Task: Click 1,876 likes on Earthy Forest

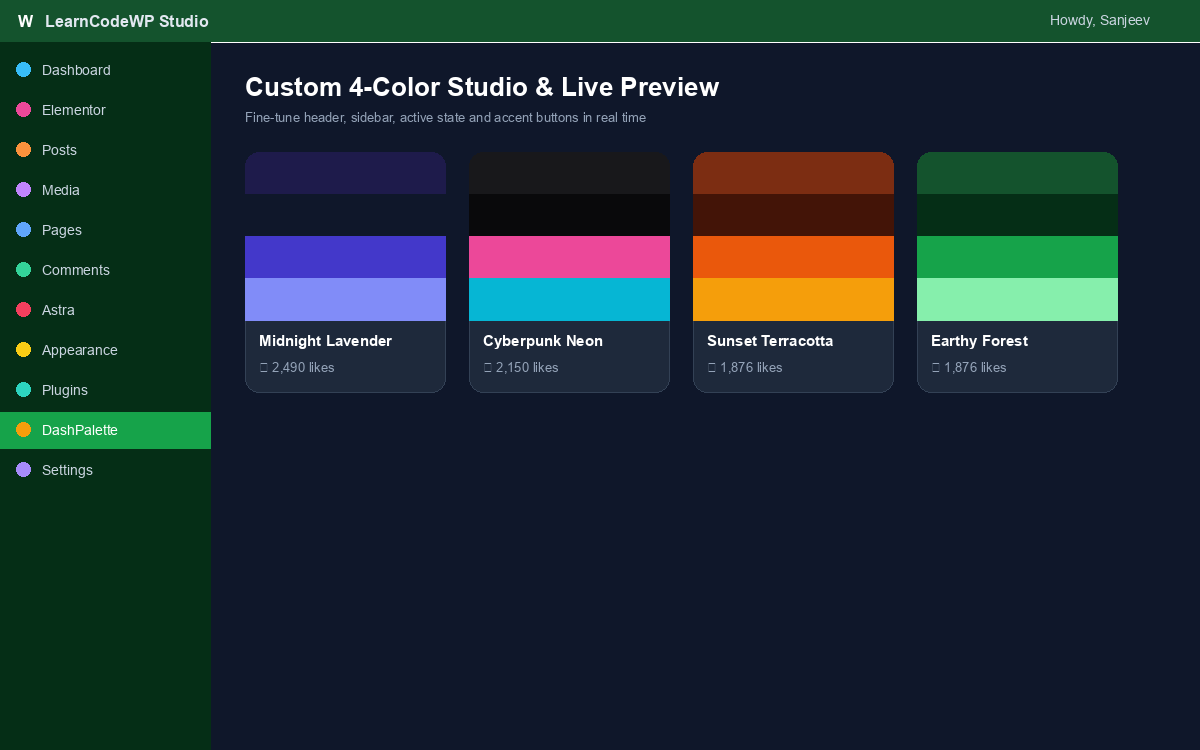Action: (x=975, y=368)
